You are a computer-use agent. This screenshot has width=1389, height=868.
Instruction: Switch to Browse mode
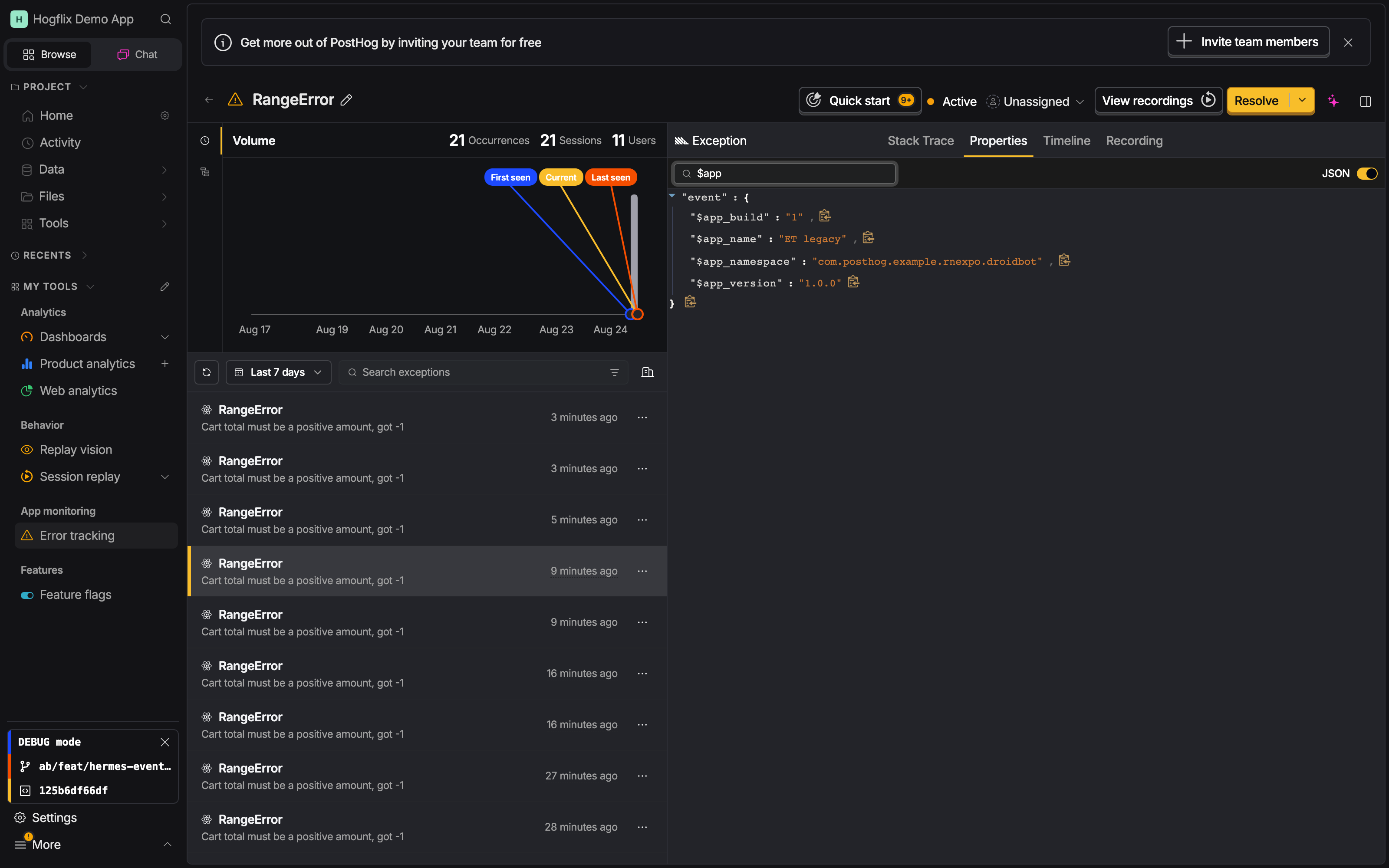(49, 55)
